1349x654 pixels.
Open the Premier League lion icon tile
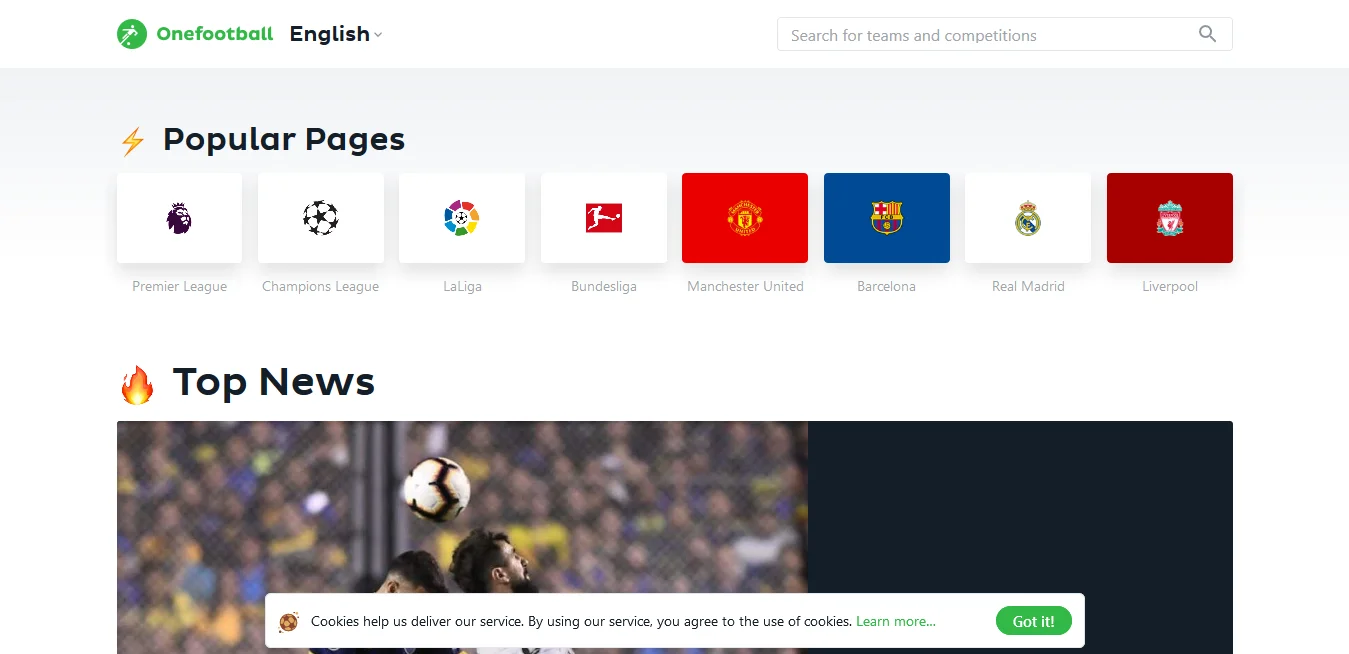tap(179, 218)
